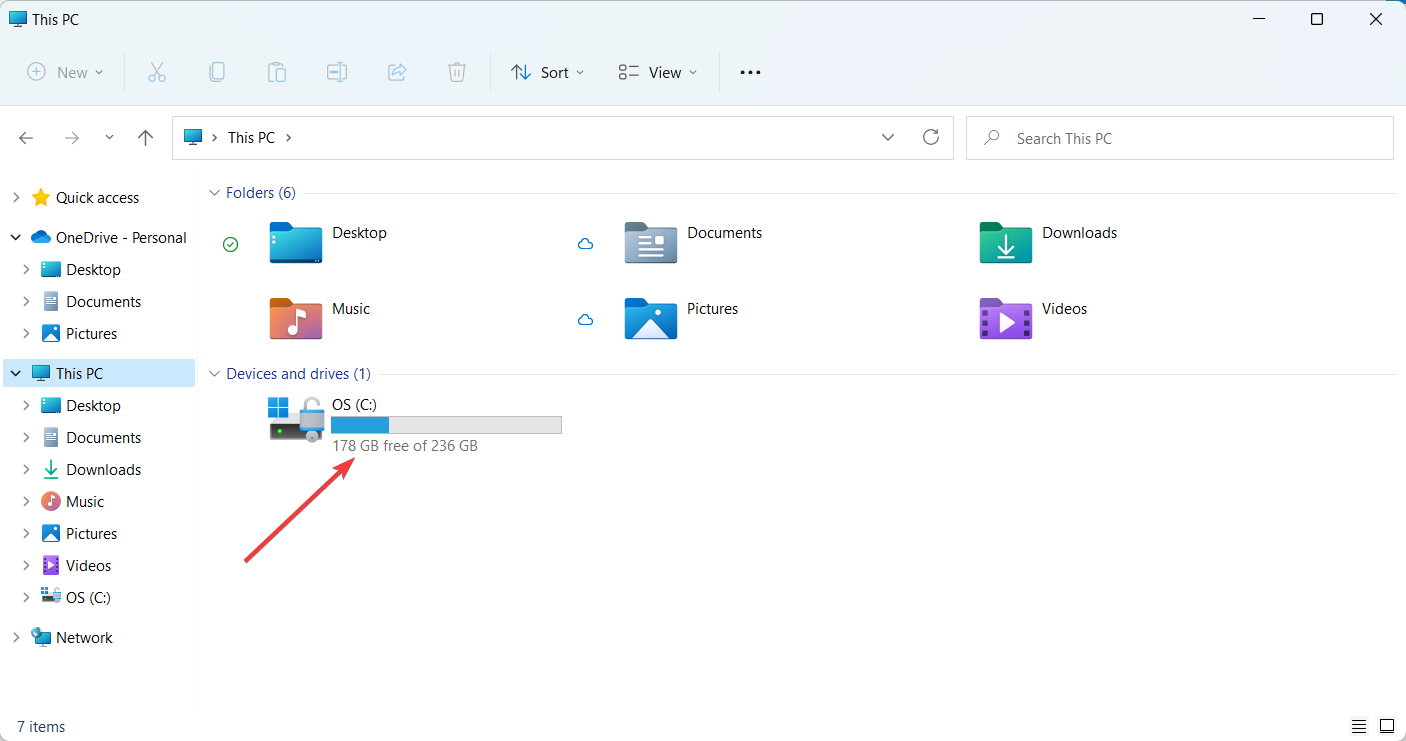Open the Sort dropdown
This screenshot has height=741, width=1406.
click(547, 71)
